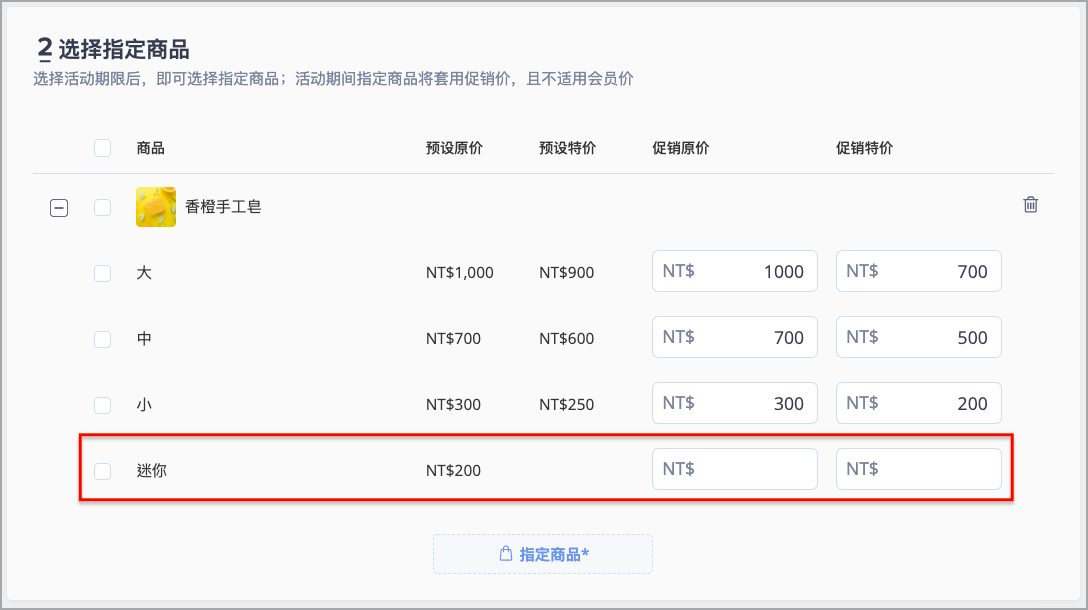Click the 促销原价 column header
The image size is (1088, 610).
(681, 148)
